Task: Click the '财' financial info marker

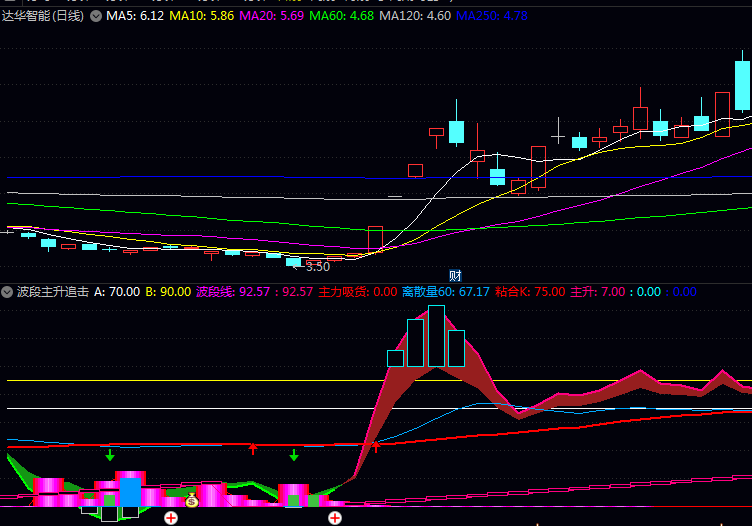Action: (455, 275)
